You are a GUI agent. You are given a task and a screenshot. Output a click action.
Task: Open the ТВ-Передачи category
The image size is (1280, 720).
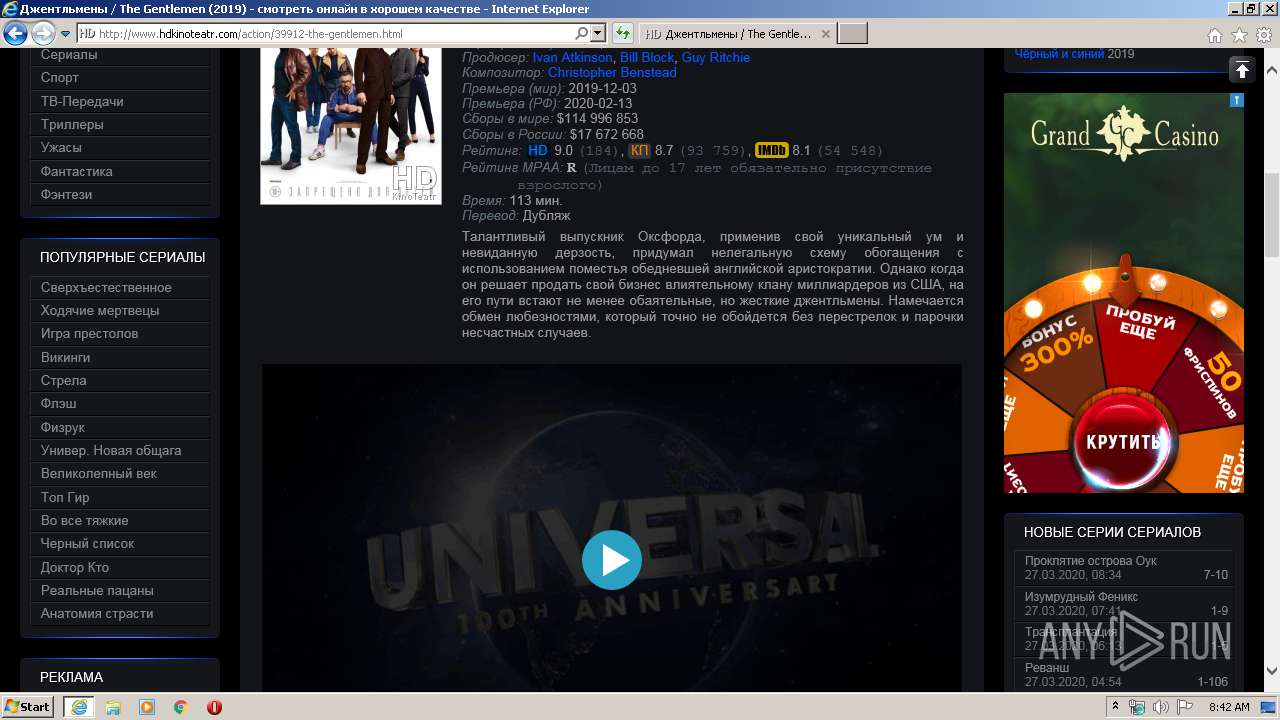click(x=120, y=101)
